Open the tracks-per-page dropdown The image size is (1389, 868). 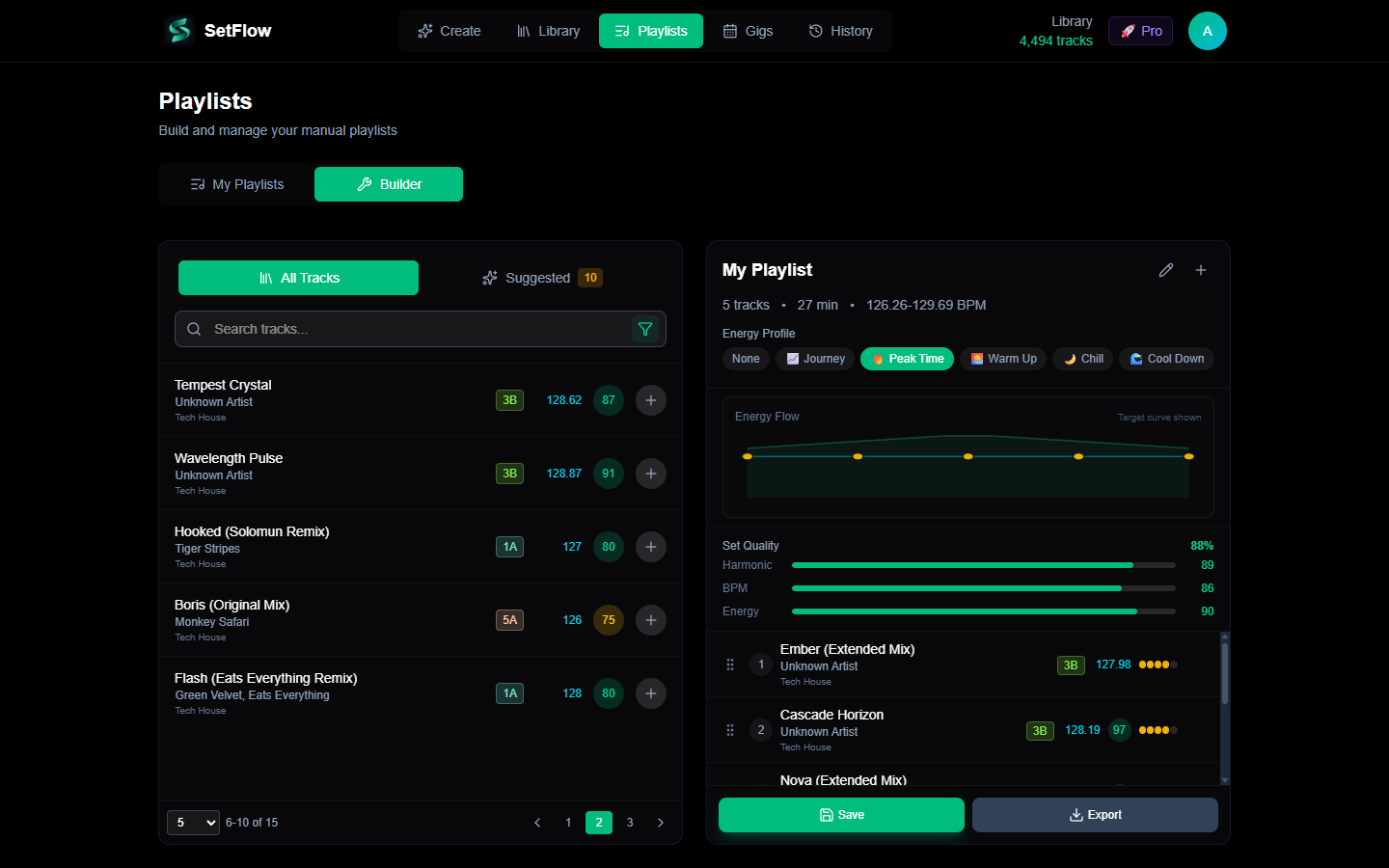(193, 822)
